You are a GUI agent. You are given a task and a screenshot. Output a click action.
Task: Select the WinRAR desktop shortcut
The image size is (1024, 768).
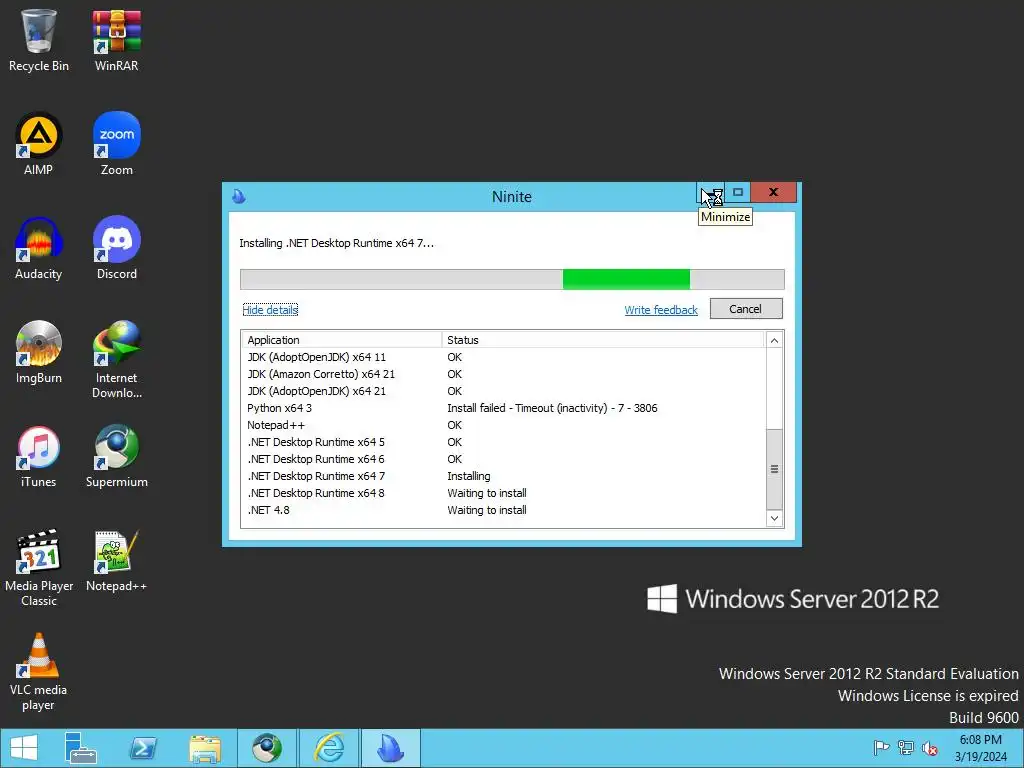coord(116,40)
